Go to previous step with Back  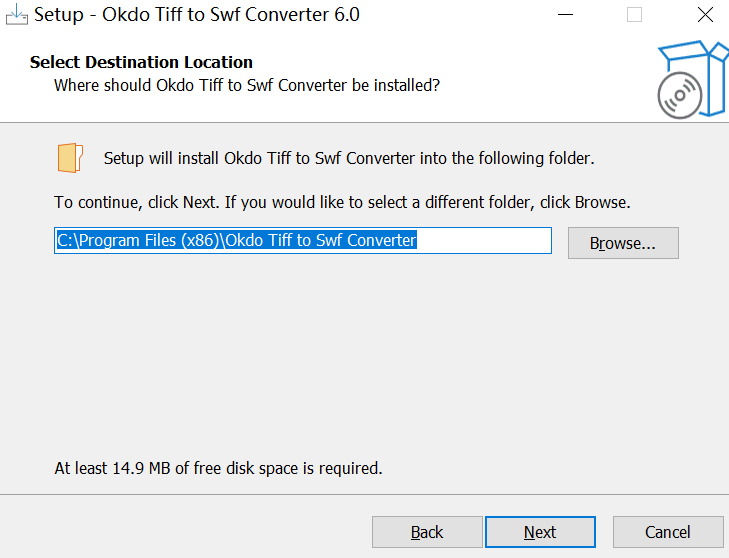click(x=427, y=532)
